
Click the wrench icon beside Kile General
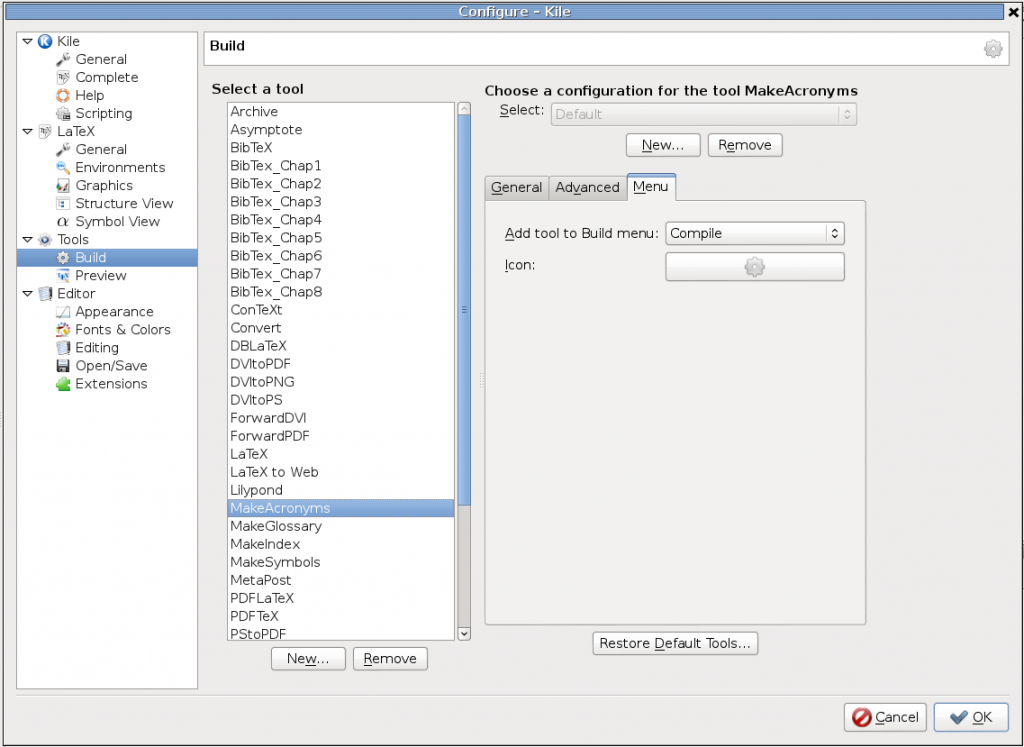coord(63,59)
